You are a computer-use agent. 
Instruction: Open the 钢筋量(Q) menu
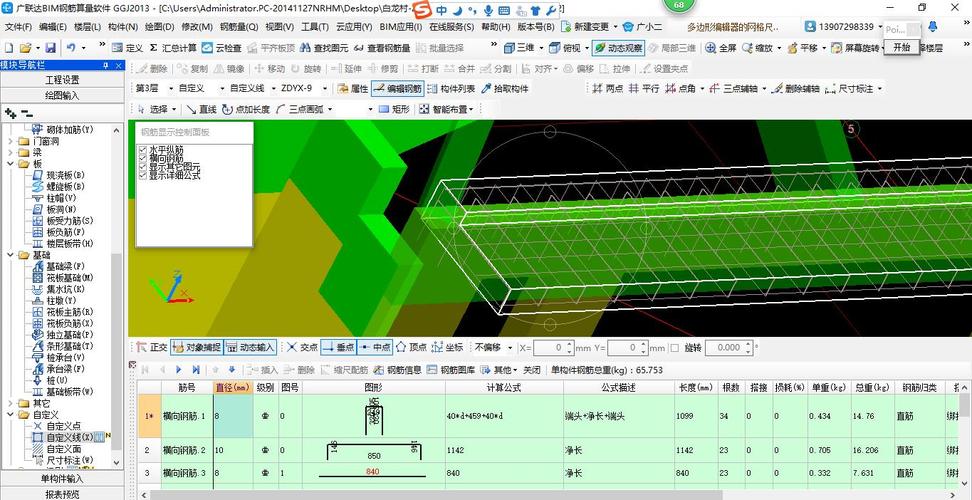click(x=239, y=27)
